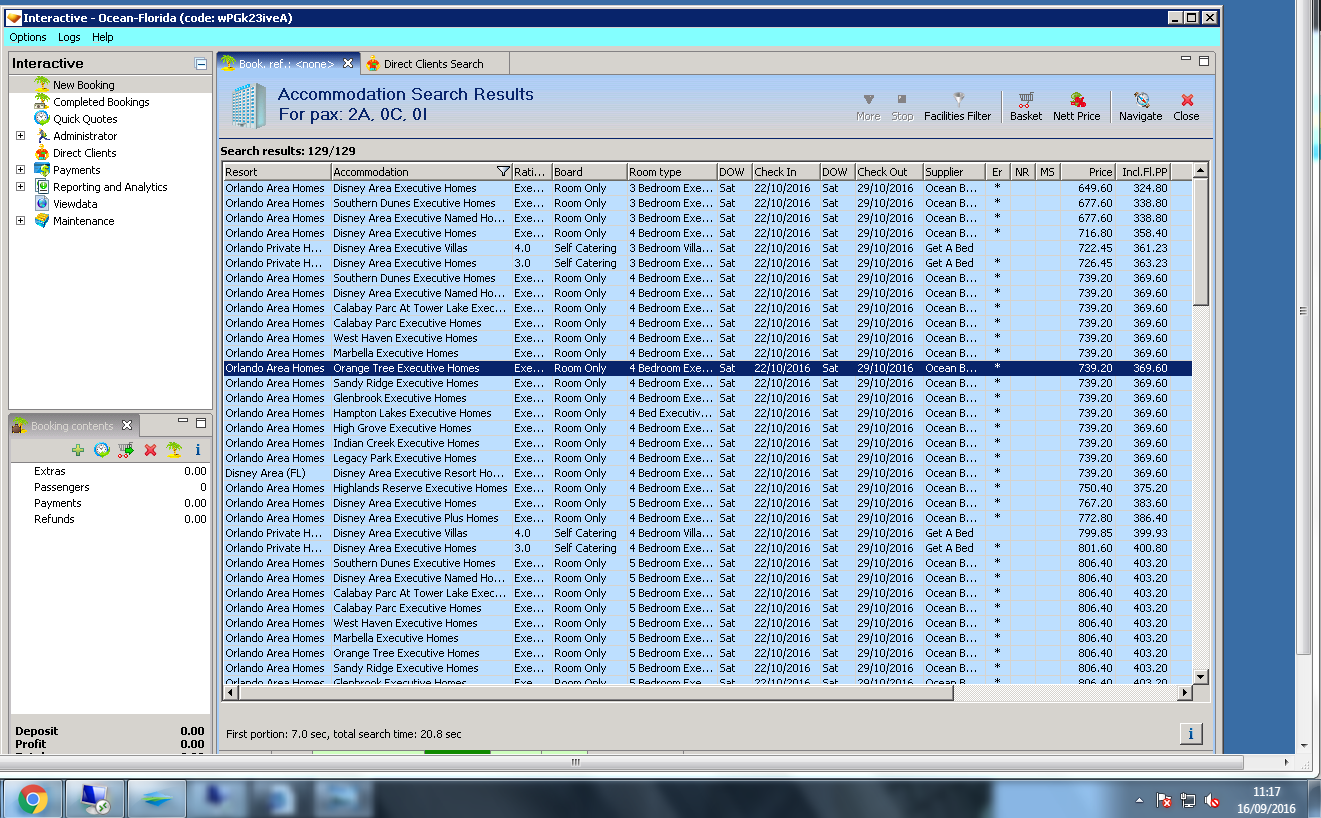Screen dimensions: 1321x818
Task: Sort results by Resort column header
Action: 277,172
